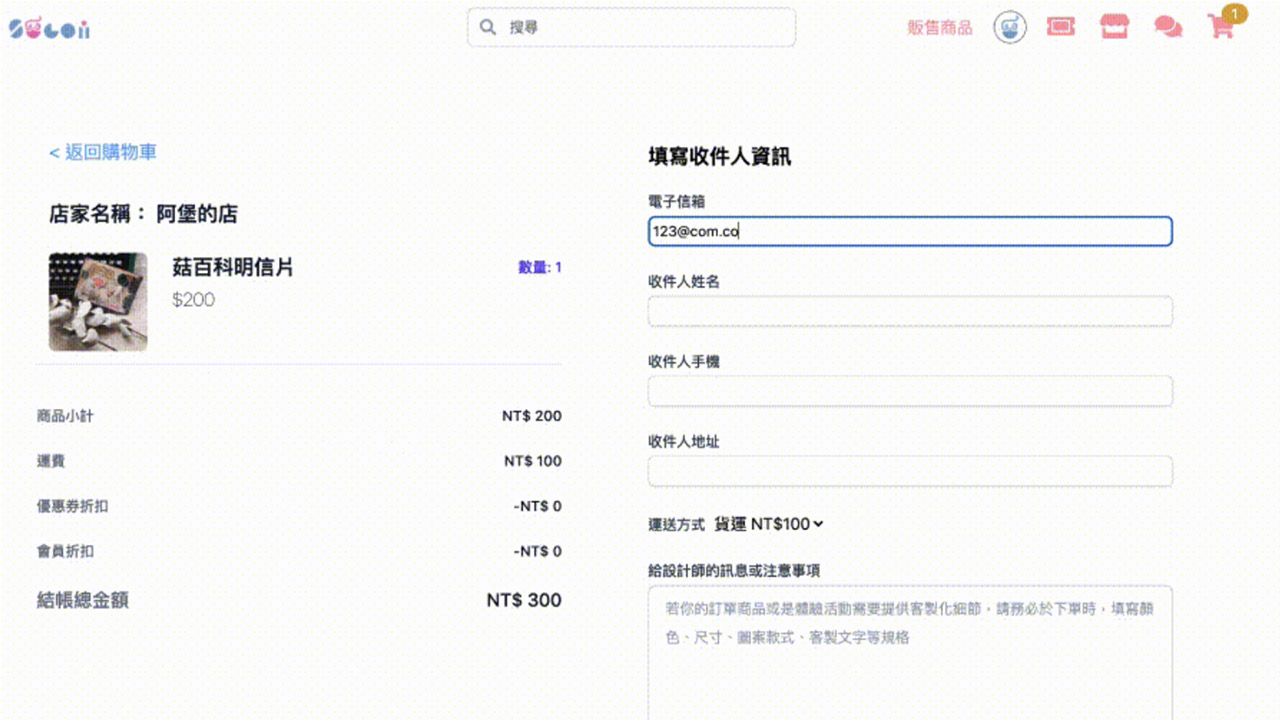Click the 阿堡的店 store name
The image size is (1280, 720).
click(197, 214)
